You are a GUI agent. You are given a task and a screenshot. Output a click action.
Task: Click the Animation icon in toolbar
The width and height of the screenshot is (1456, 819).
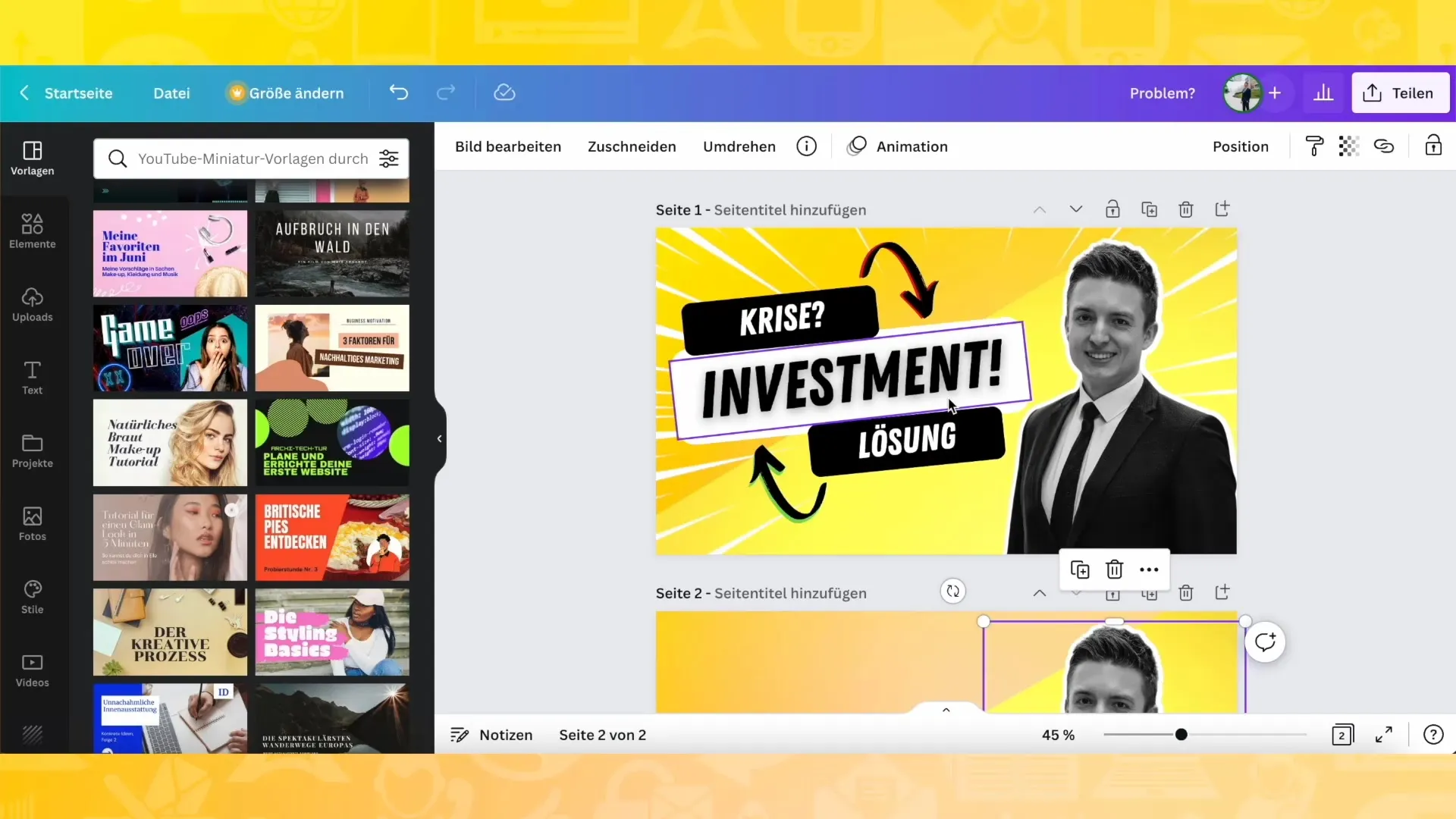tap(857, 147)
